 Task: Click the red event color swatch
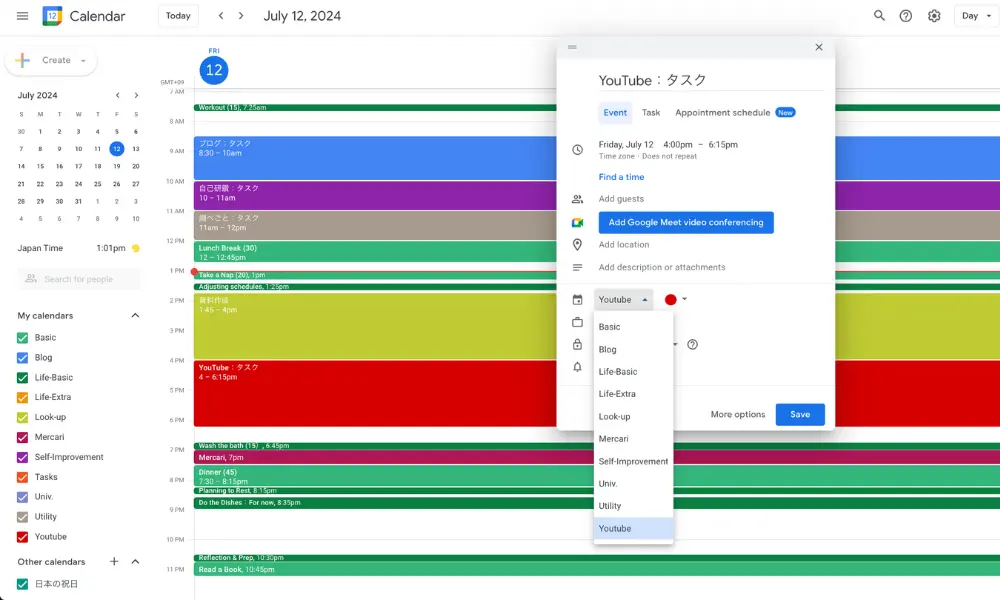[x=670, y=300]
